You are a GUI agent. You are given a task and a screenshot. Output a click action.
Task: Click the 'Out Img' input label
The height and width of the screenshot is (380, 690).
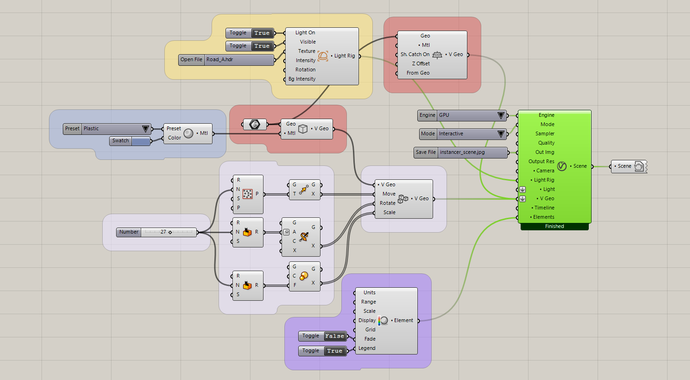click(545, 152)
